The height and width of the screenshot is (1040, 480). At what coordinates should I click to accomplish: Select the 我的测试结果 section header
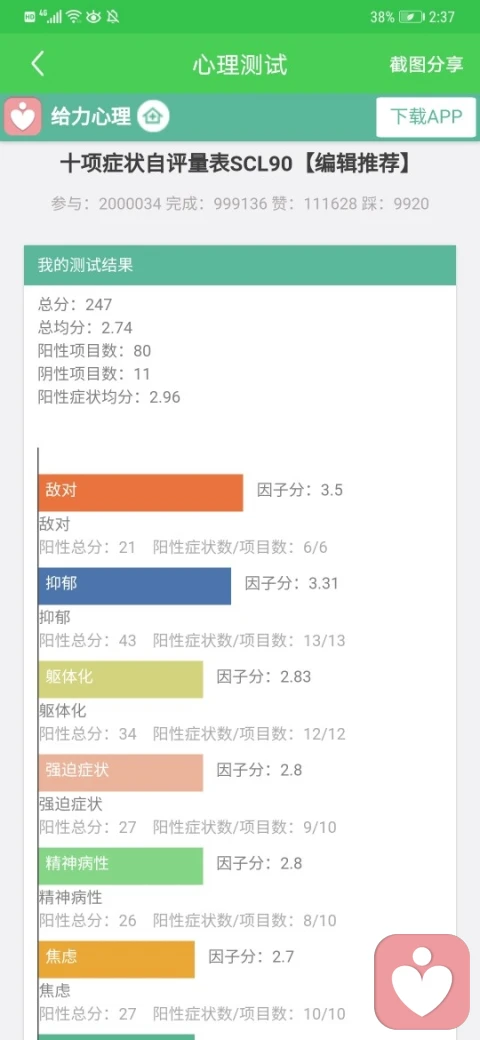(x=240, y=265)
